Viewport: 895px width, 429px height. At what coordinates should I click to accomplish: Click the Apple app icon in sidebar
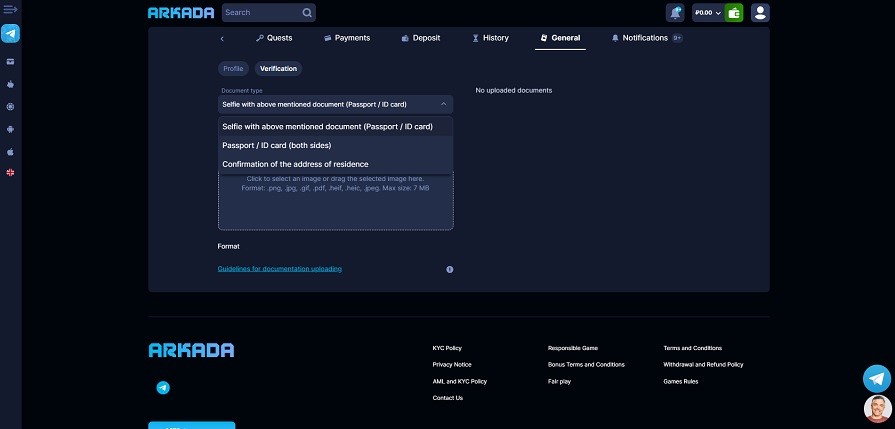[x=10, y=151]
